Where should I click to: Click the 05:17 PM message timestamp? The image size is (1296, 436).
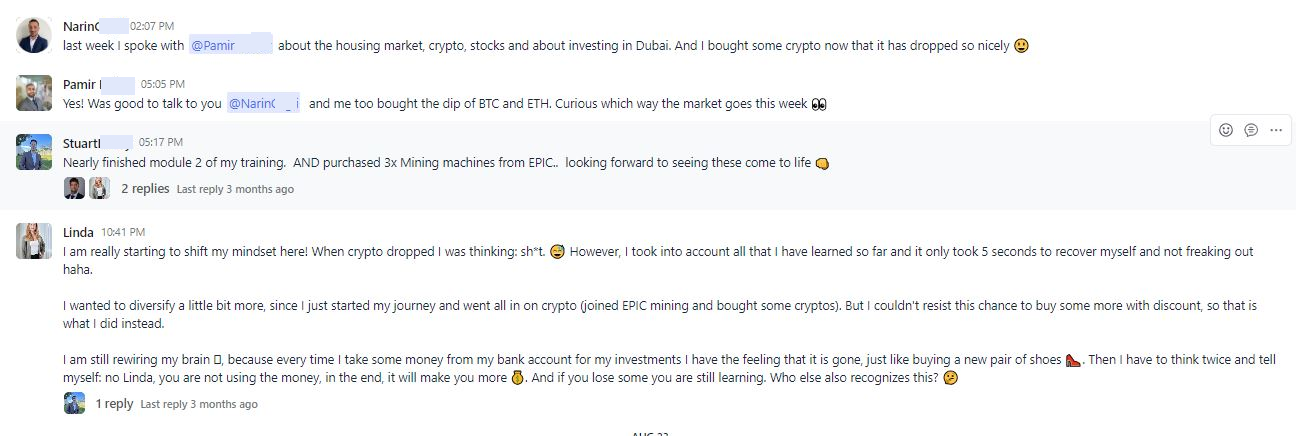[161, 142]
